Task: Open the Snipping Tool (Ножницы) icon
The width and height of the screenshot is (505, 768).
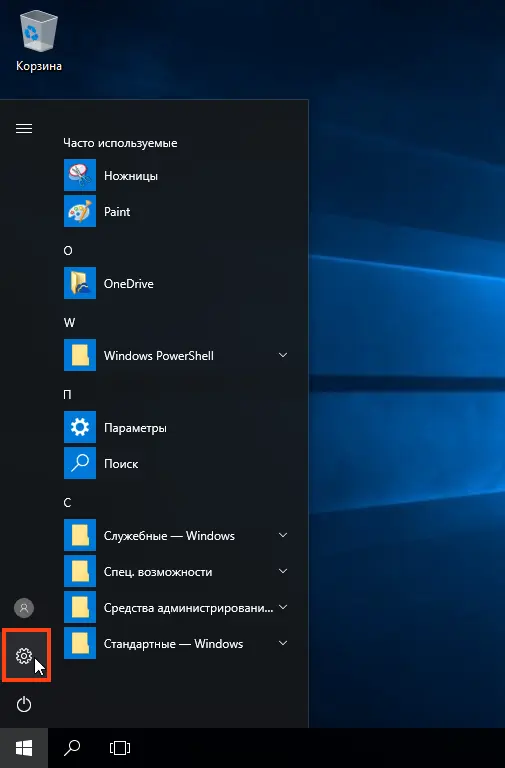Action: 80,175
